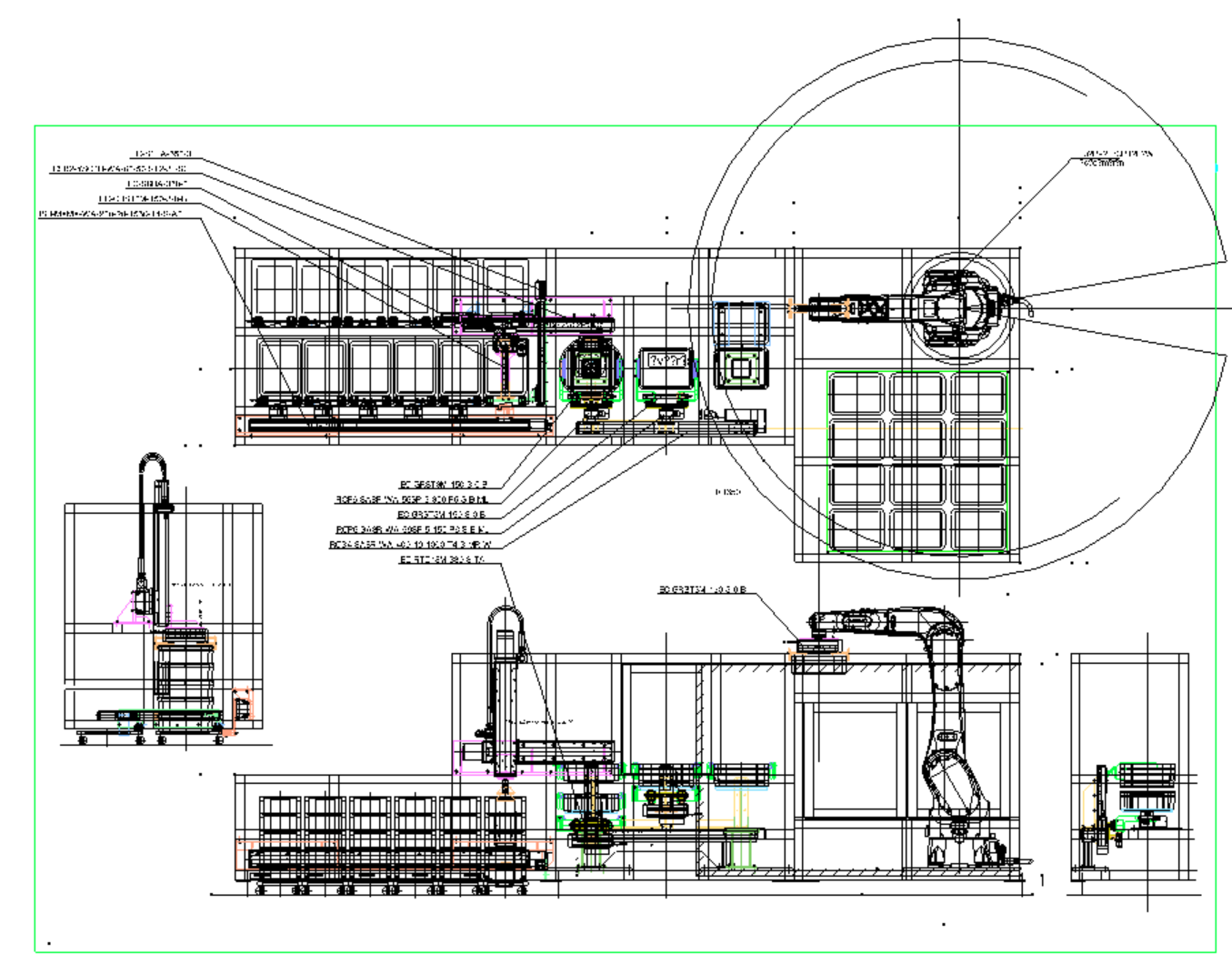Click the bottom label of upper-left callouts
Viewport: 1232px width, 964px height.
(x=110, y=214)
